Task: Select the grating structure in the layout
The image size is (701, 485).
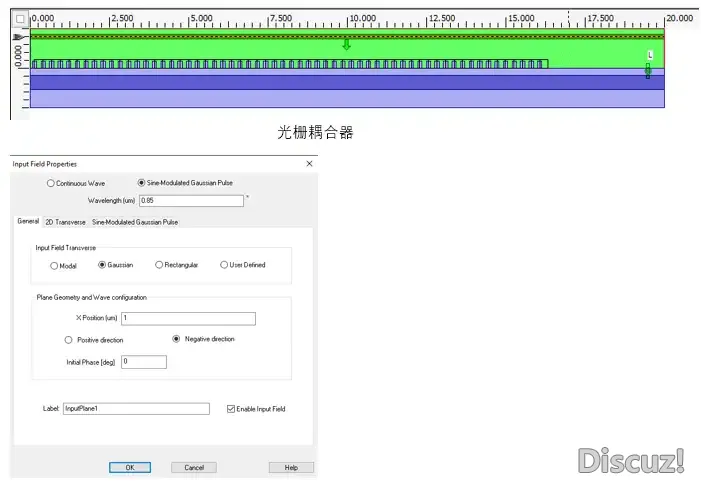Action: 290,64
